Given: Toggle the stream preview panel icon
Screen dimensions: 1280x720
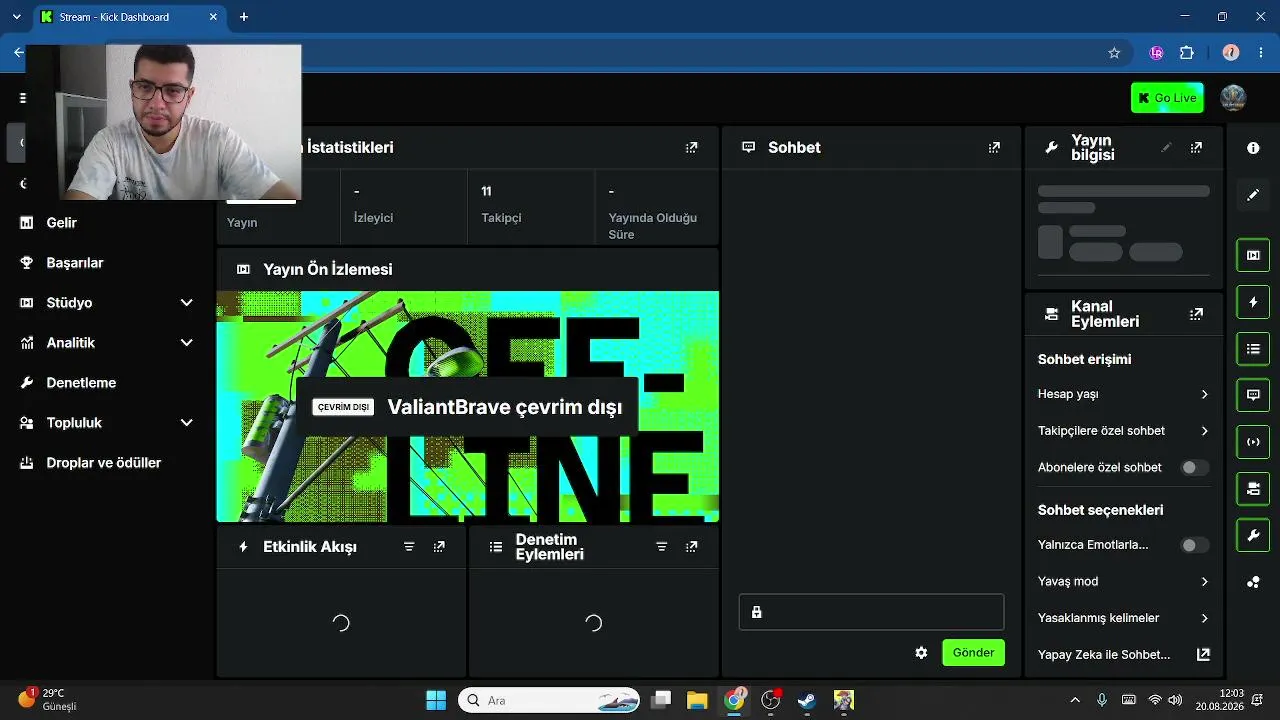Looking at the screenshot, I should click(1253, 255).
